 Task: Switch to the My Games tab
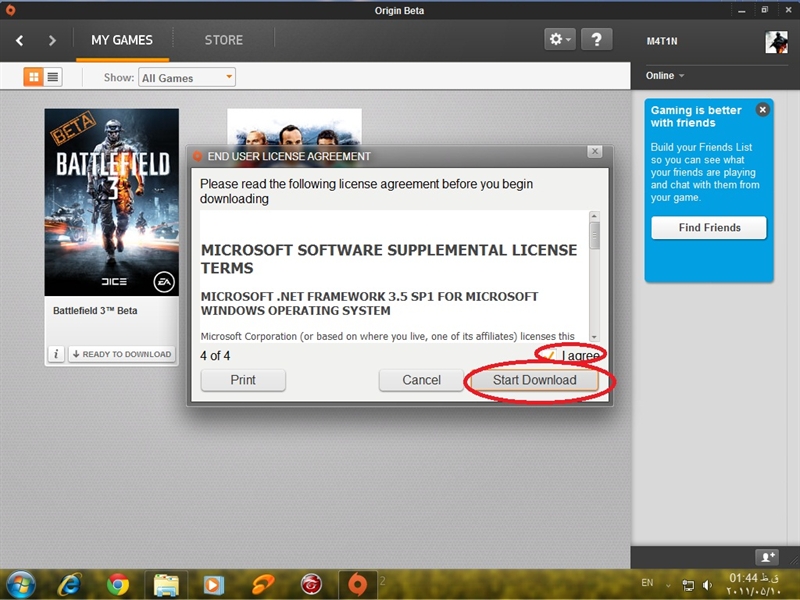(x=122, y=41)
